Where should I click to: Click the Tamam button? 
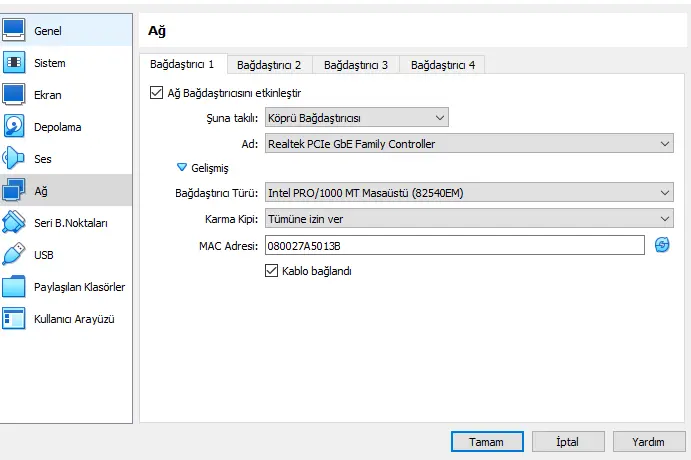(487, 441)
